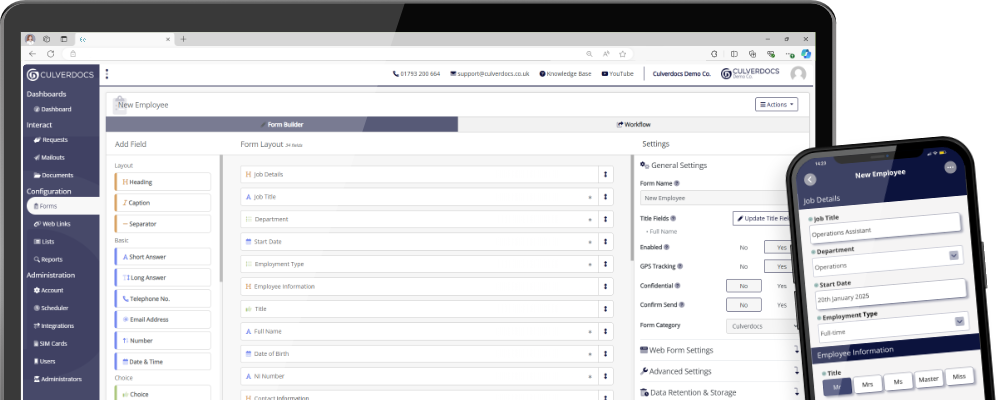Viewport: 1000px width, 400px height.
Task: Switch to the Form Builder tab
Action: [x=282, y=124]
